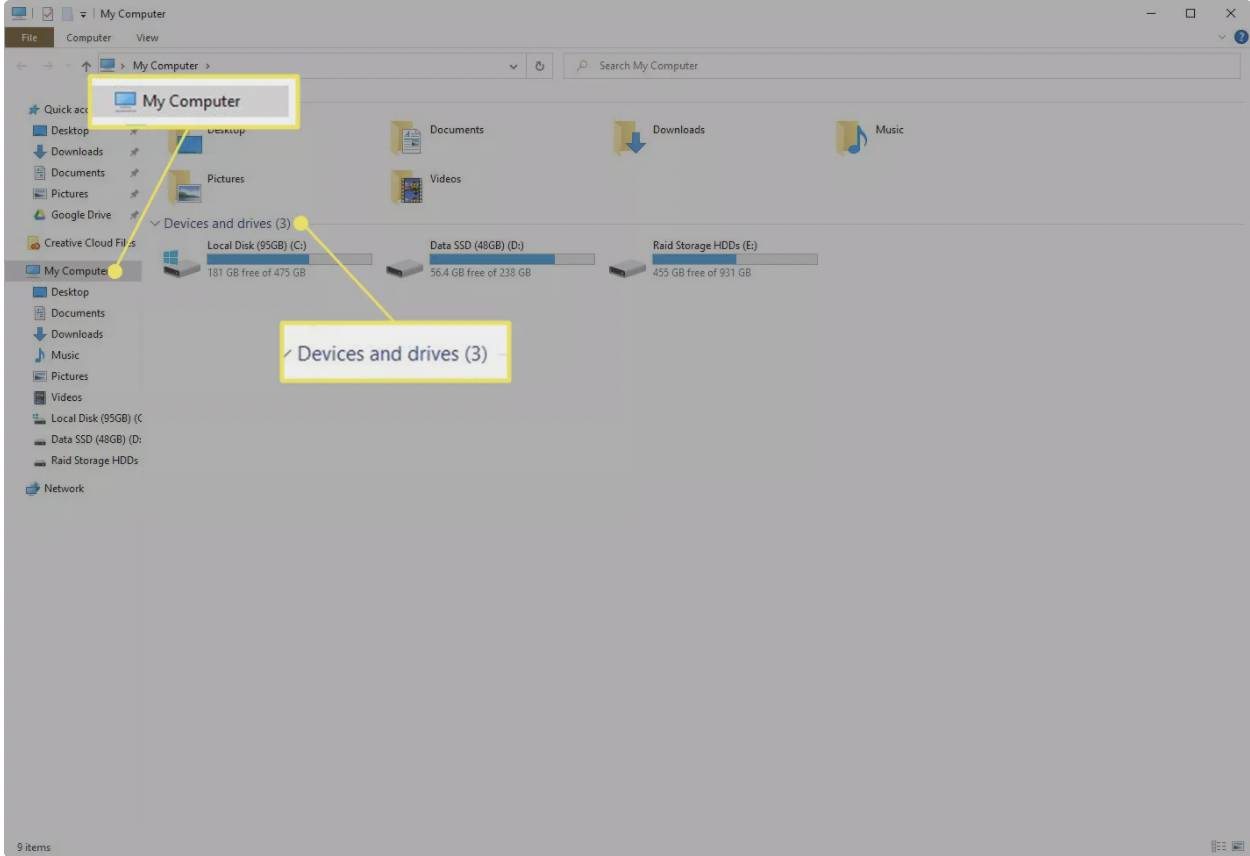Open the Computer ribbon tab
Image resolution: width=1250 pixels, height=856 pixels.
pos(89,38)
